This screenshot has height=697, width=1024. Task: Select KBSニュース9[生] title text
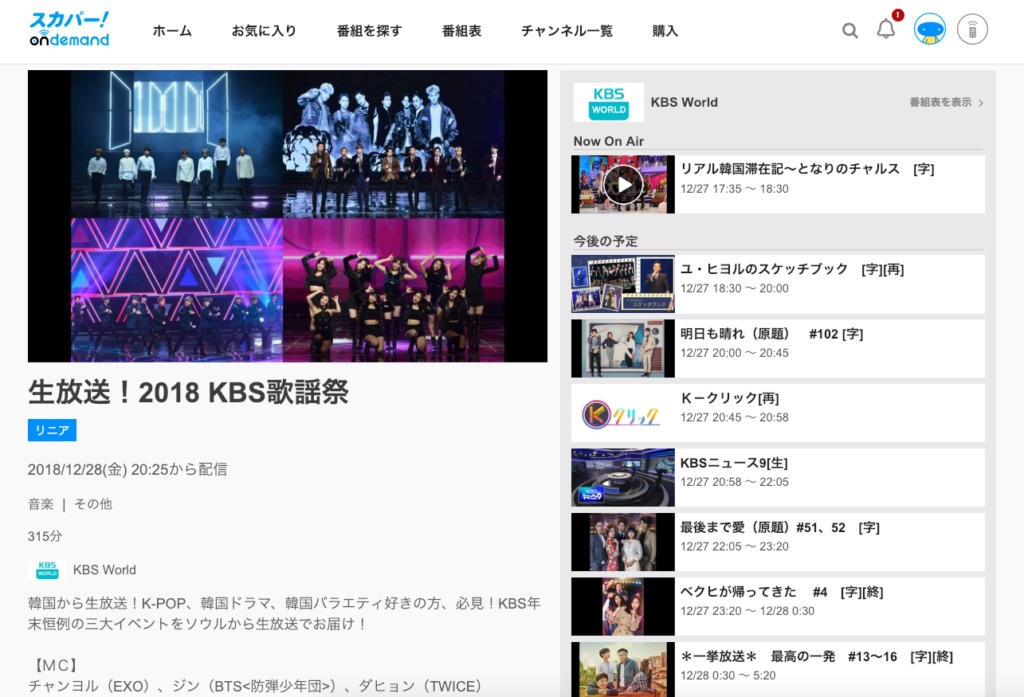734,462
